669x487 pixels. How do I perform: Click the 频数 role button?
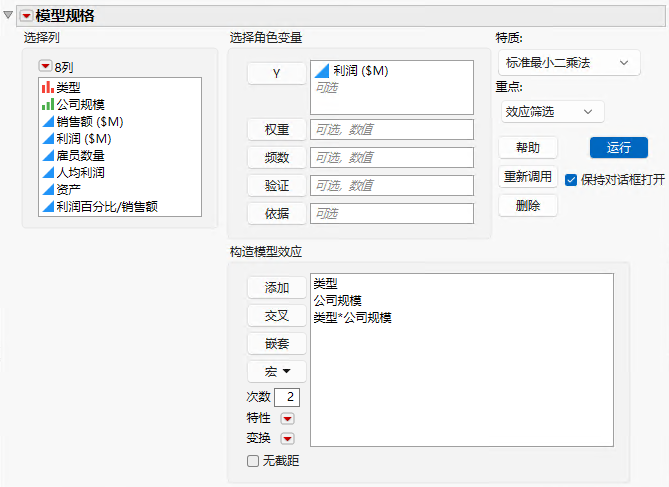[x=276, y=157]
